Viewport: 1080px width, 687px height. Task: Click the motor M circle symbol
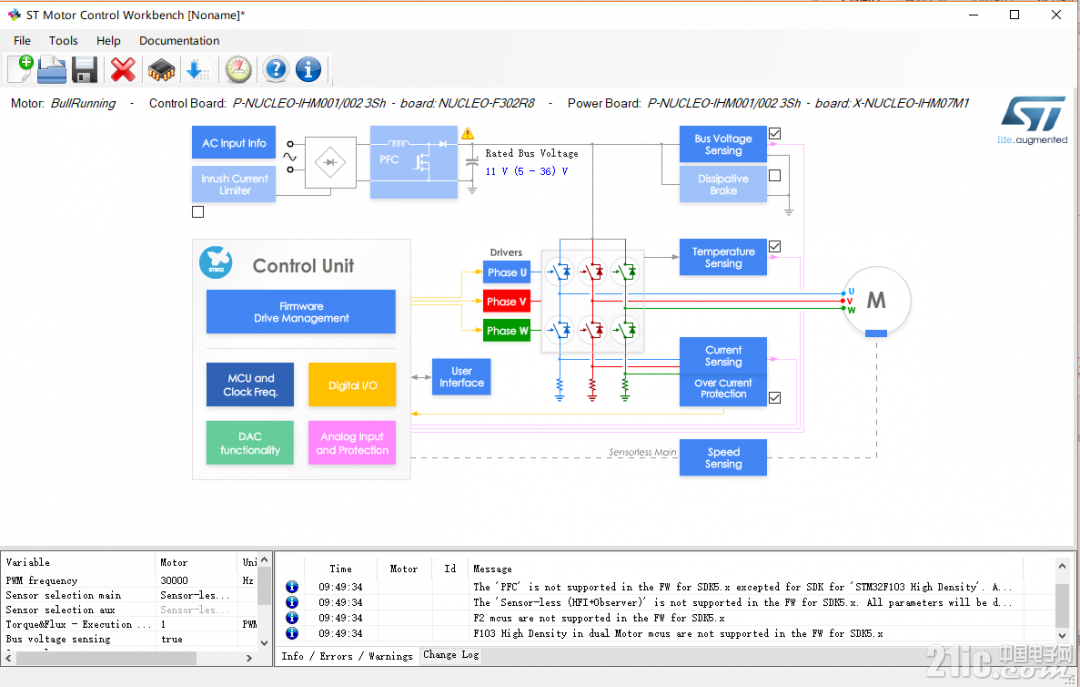876,301
